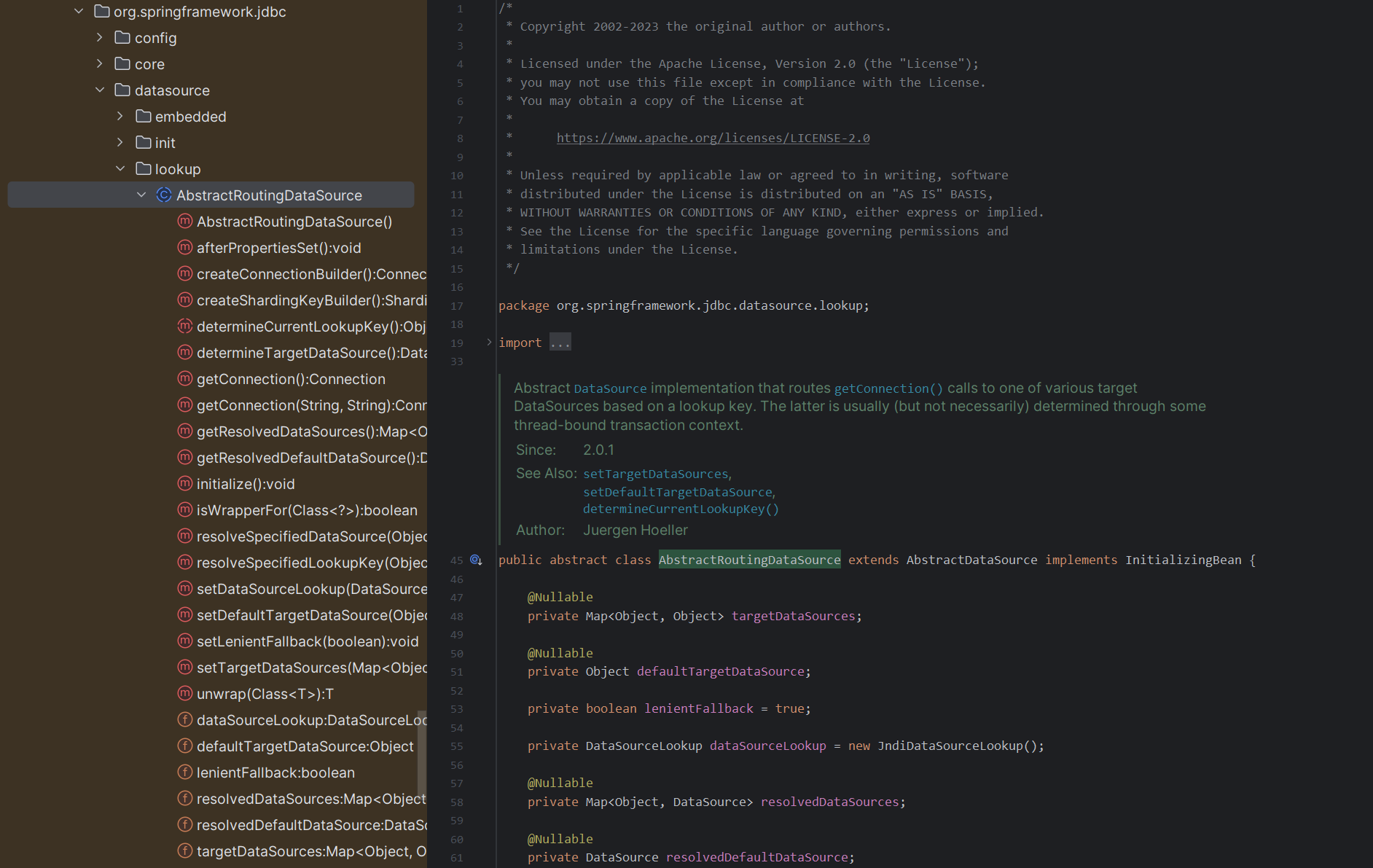Click the embedded folder icon
Viewport: 1373px width, 868px height.
click(x=144, y=116)
